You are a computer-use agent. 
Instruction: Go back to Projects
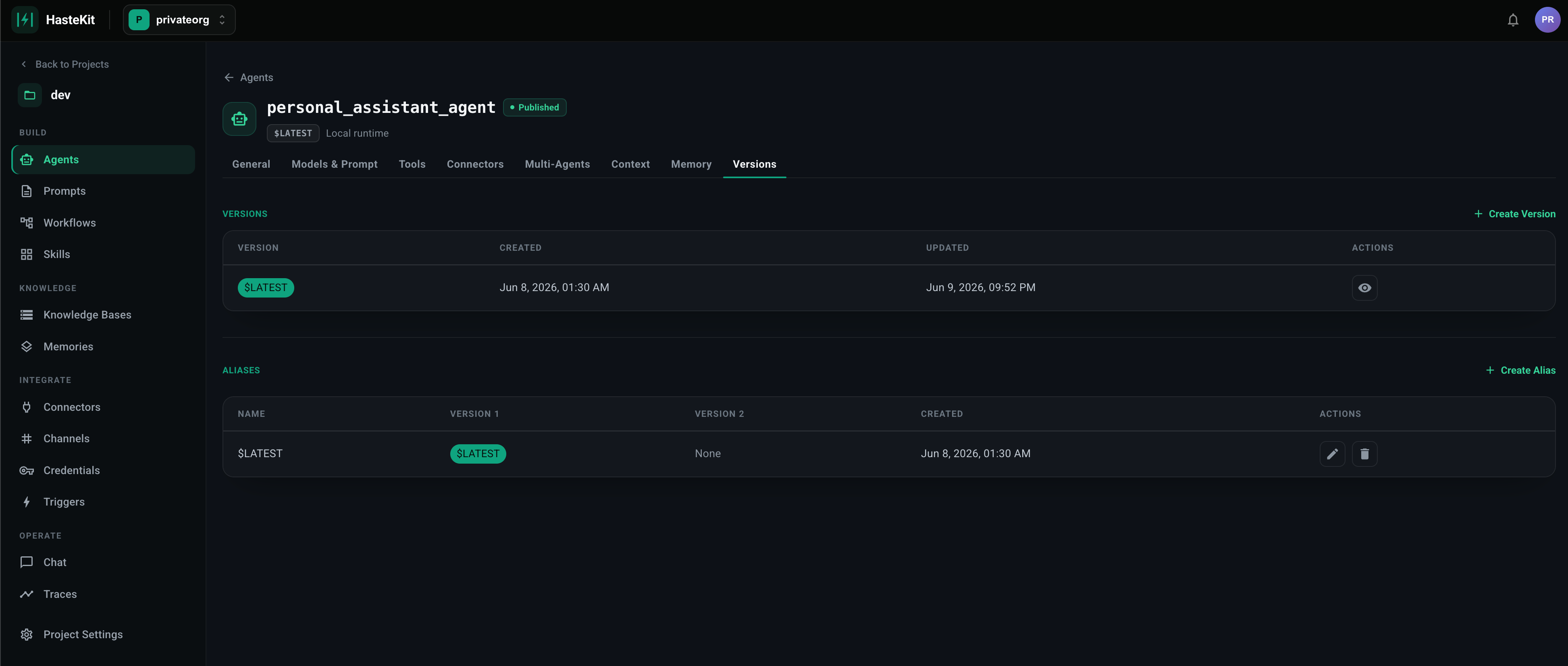(x=64, y=64)
